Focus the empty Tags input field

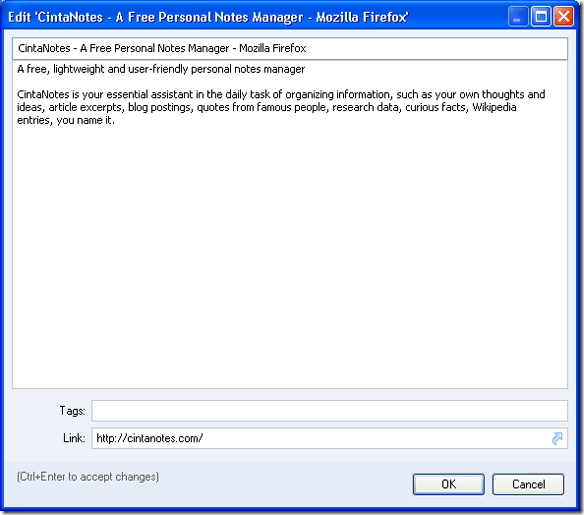click(x=329, y=411)
